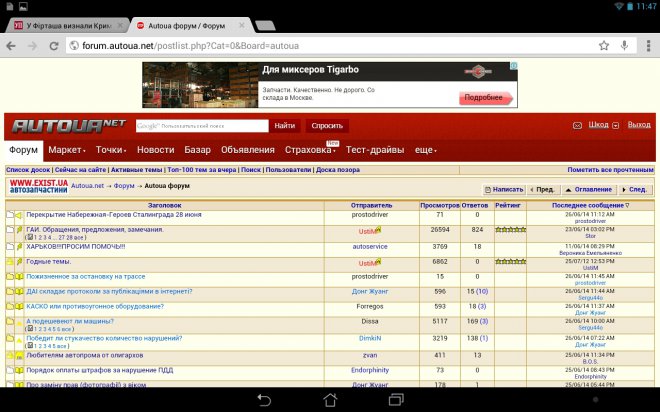Select the Тест-драйвы menu item

[375, 150]
